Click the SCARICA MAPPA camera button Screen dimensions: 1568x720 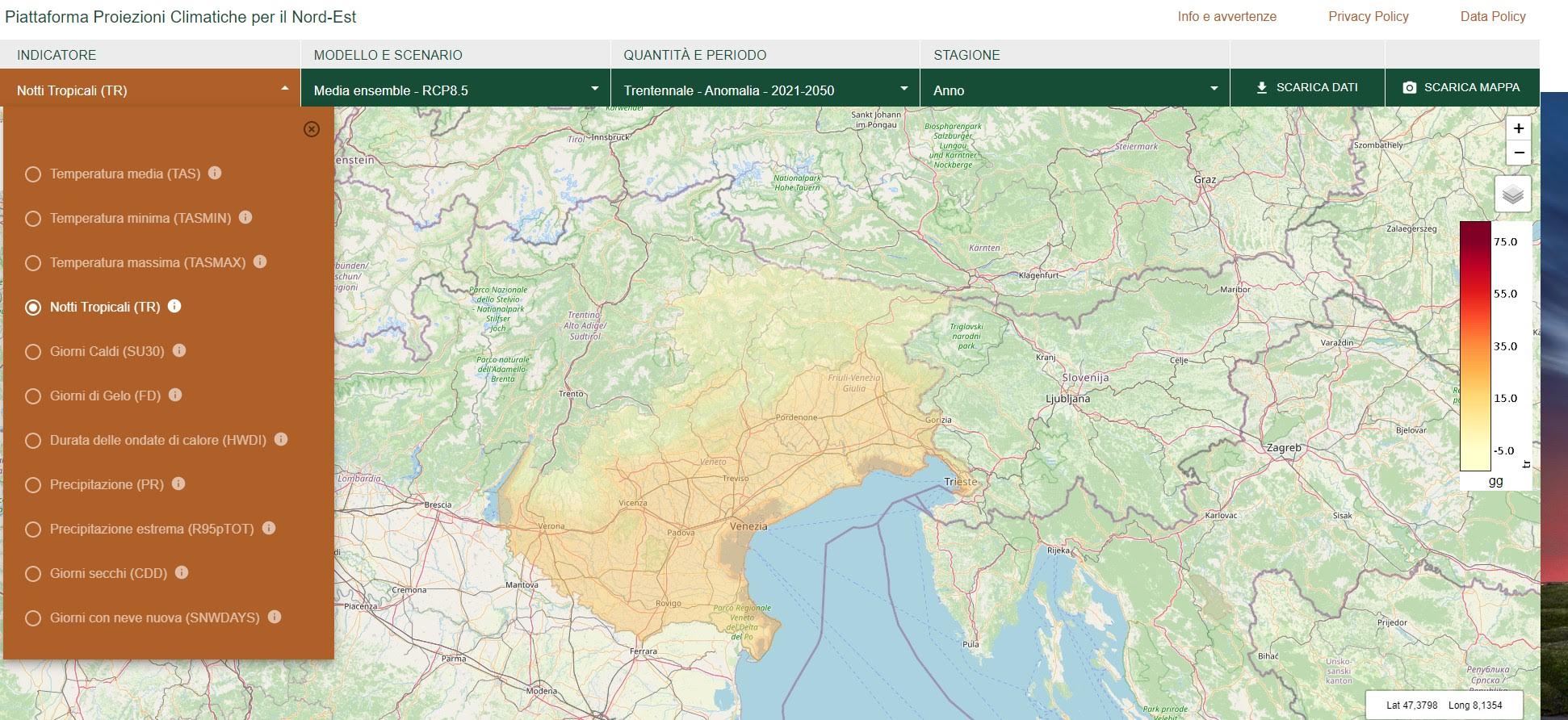1462,87
